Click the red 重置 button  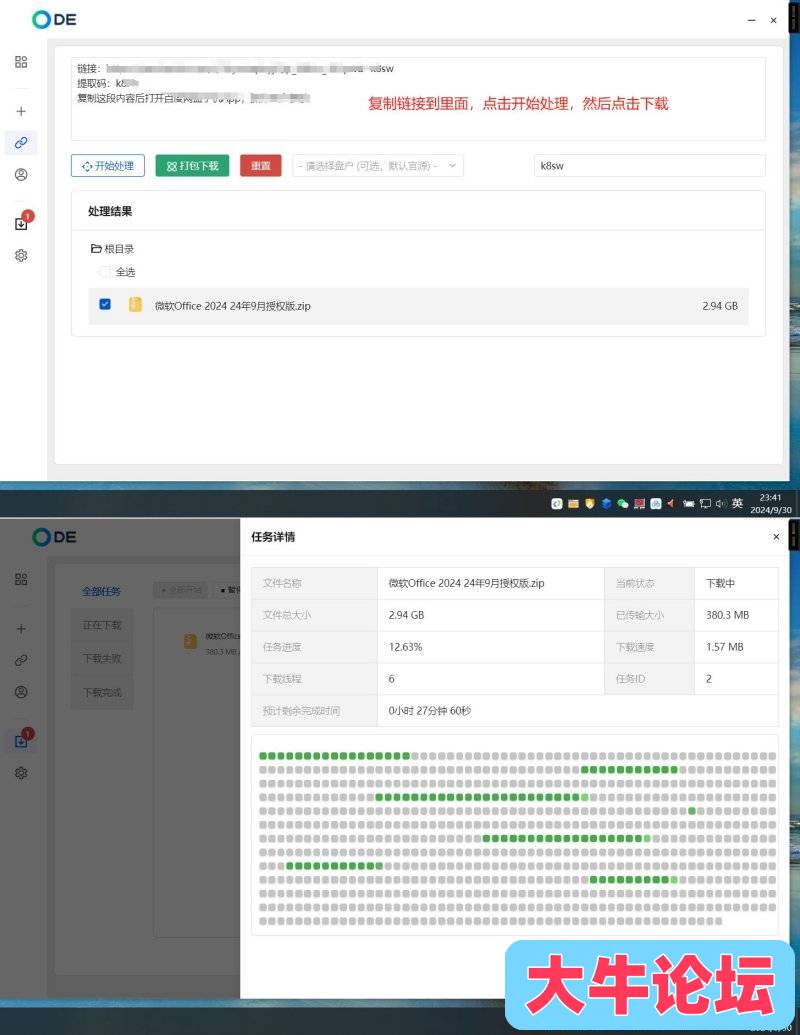click(x=261, y=166)
